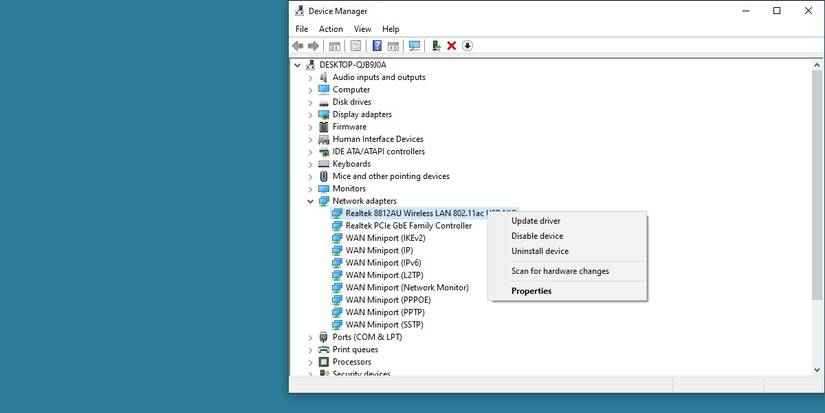Expand the Print queues arrow
825x413 pixels.
click(310, 350)
